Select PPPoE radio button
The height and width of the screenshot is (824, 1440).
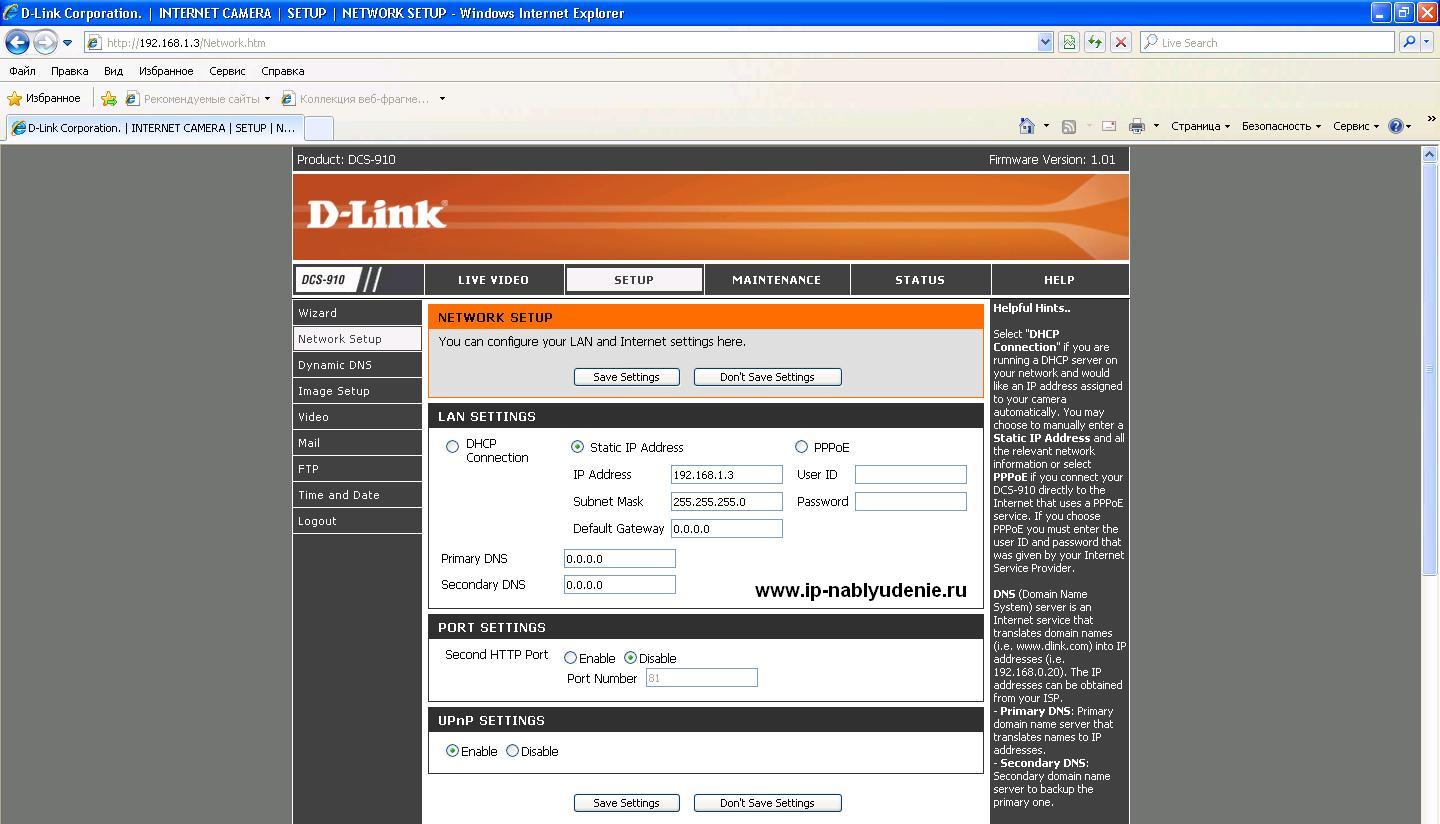coord(801,447)
